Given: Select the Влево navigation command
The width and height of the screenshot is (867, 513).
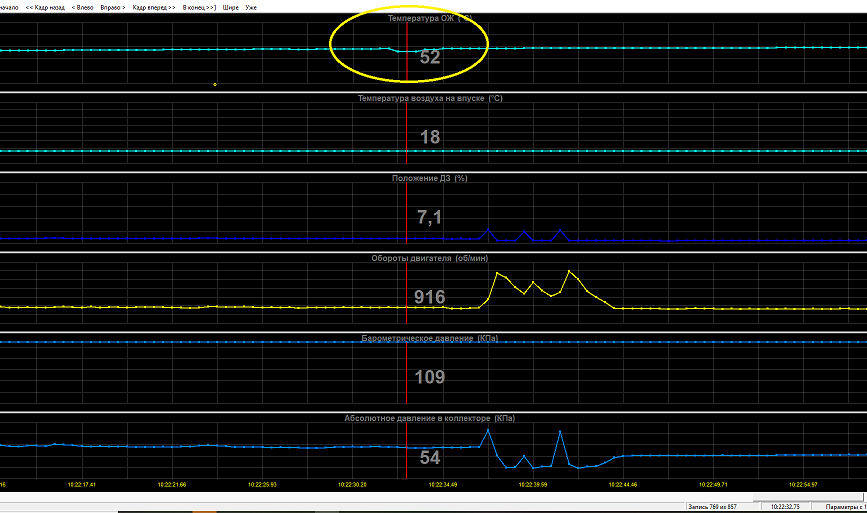Looking at the screenshot, I should point(82,8).
